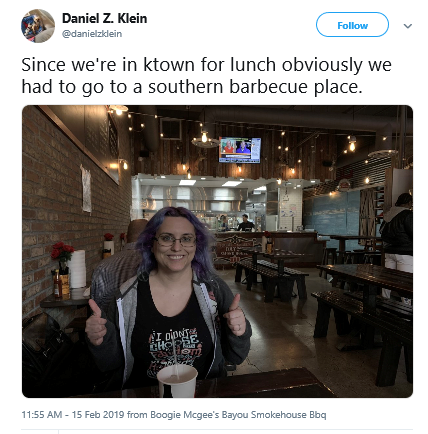Expand the tweet options chevron menu
Viewport: 428px width, 434px height.
[408, 26]
